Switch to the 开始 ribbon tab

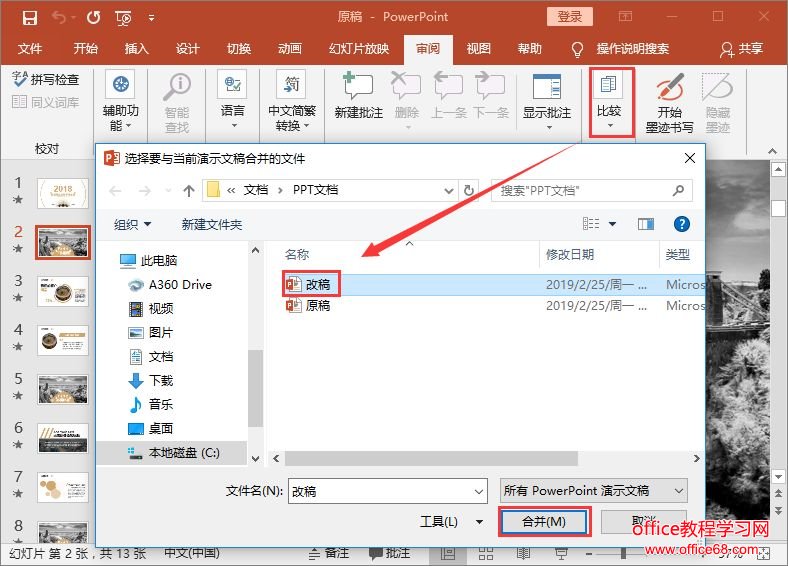tap(85, 49)
